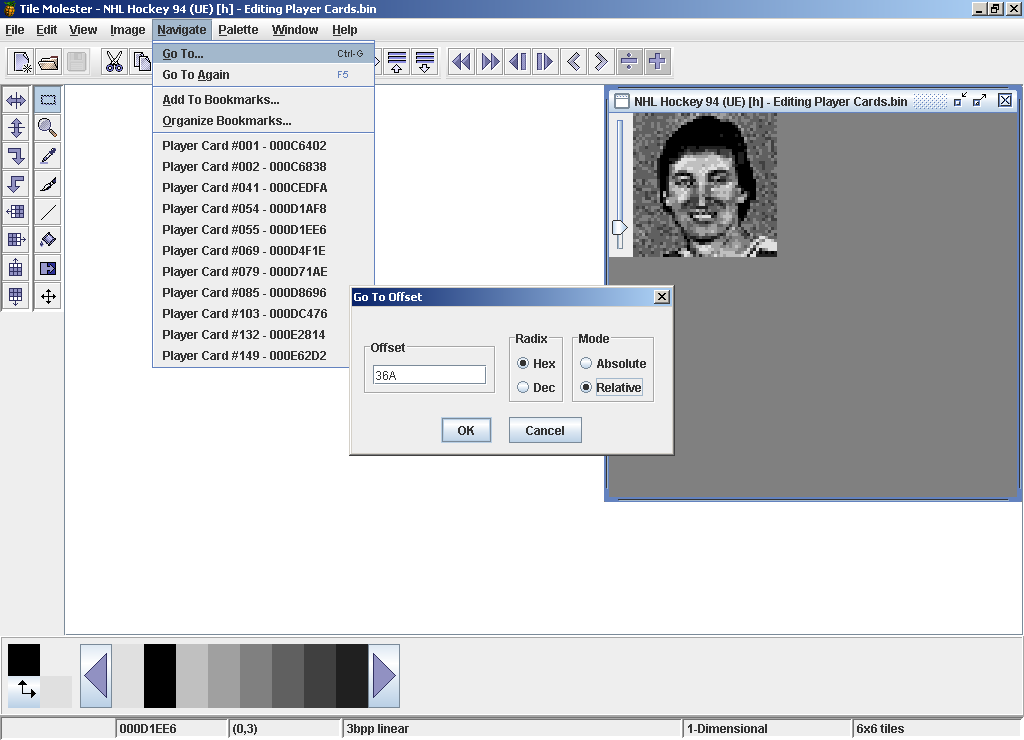The width and height of the screenshot is (1024, 740).
Task: Click the scissors Cut toolbar icon
Action: tap(114, 62)
